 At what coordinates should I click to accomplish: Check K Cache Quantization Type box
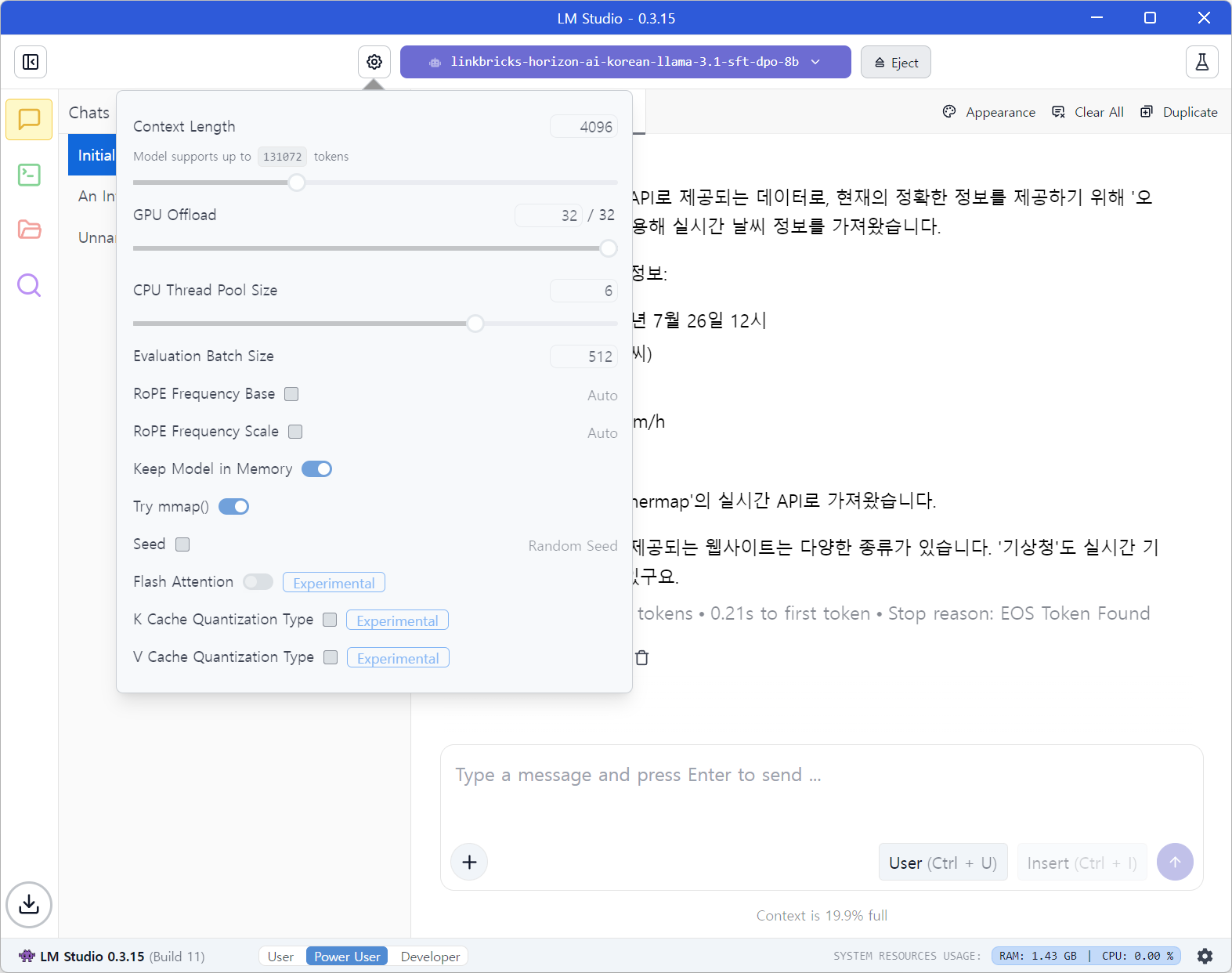[x=330, y=620]
